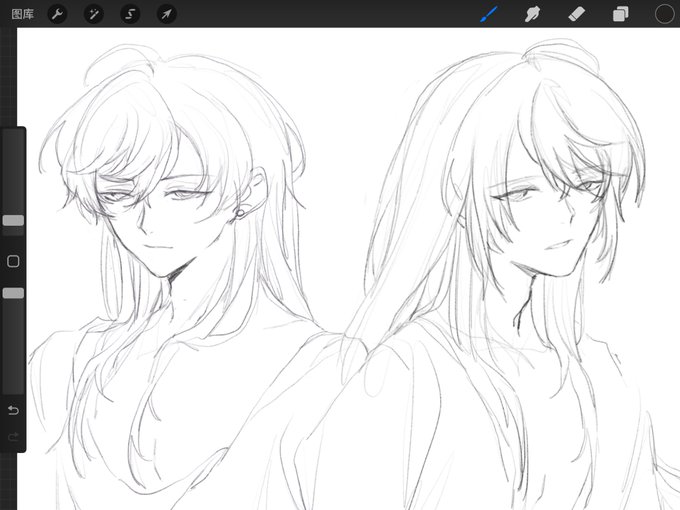Viewport: 680px width, 510px height.
Task: Tap the square modify button on sidebar
Action: [13, 261]
